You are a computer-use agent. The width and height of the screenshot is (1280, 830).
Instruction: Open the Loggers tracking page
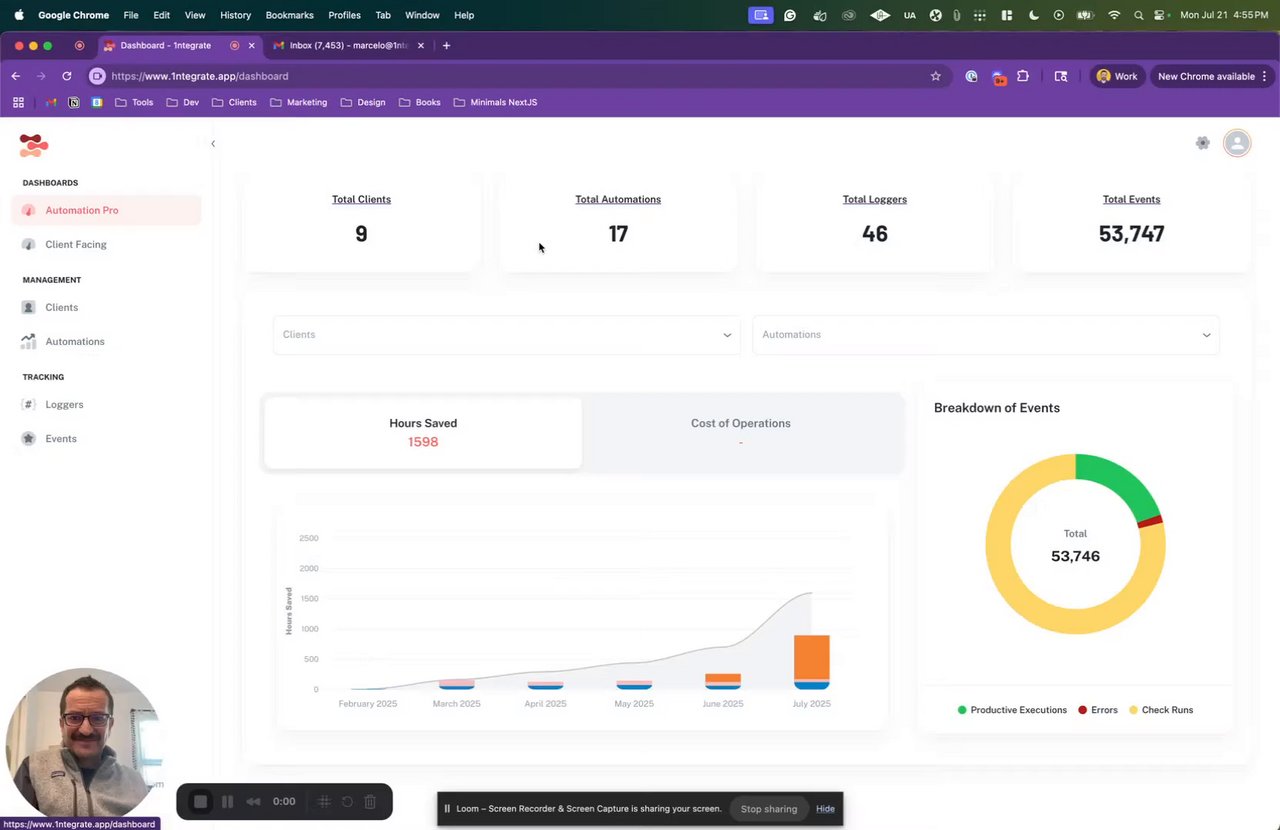[x=106, y=404]
